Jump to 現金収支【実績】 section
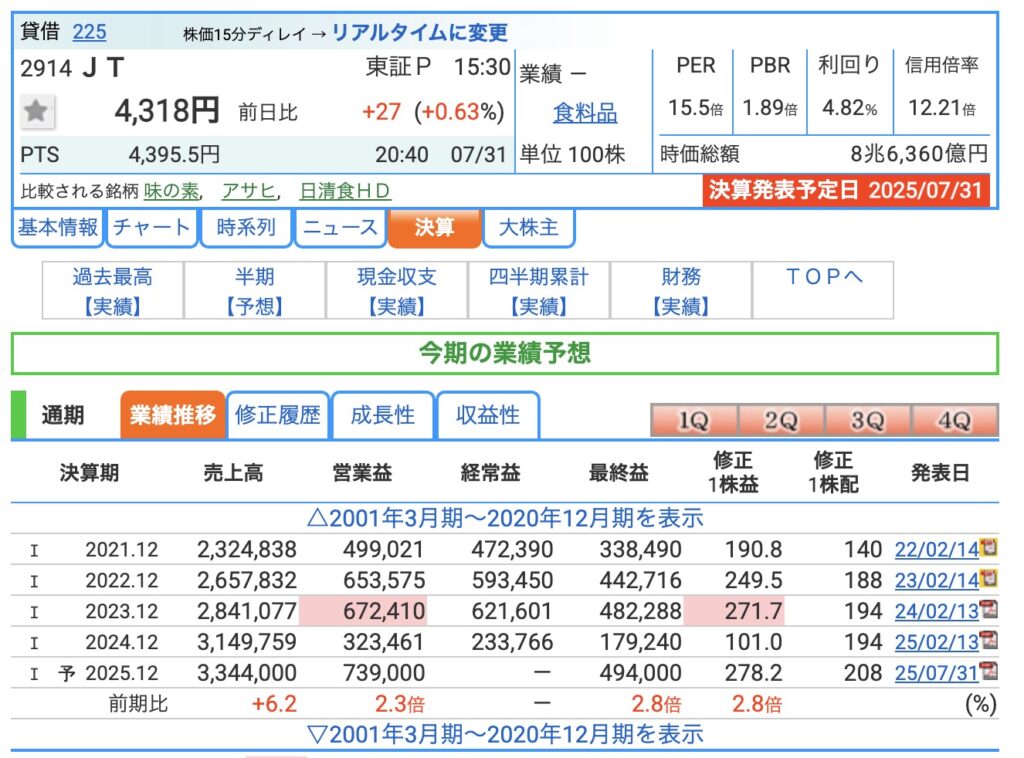1024x758 pixels. (x=396, y=291)
